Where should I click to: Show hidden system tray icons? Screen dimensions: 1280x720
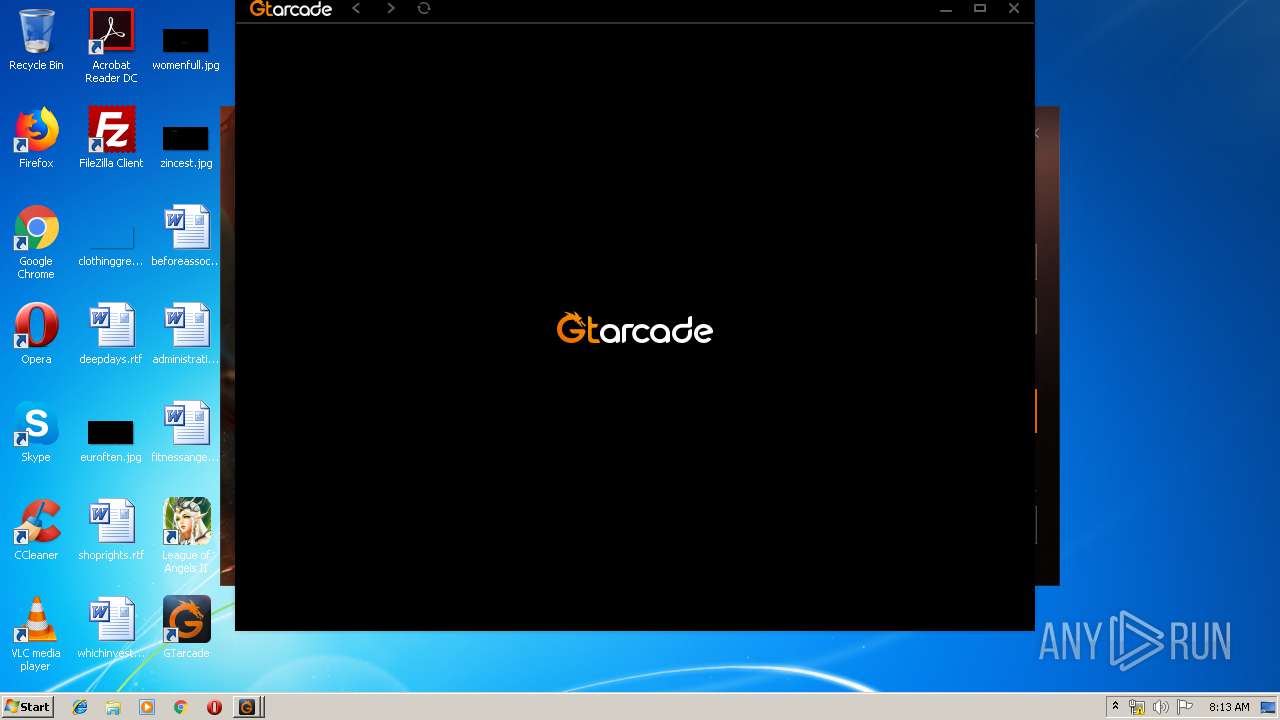pyautogui.click(x=1115, y=707)
